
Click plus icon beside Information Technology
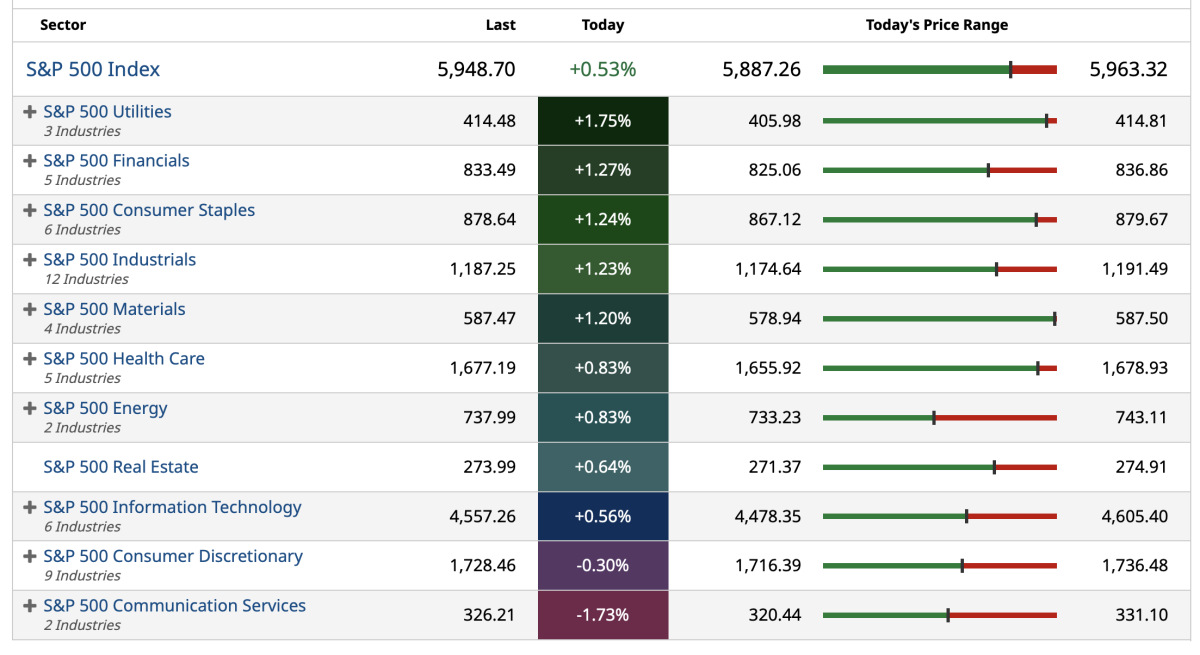30,508
